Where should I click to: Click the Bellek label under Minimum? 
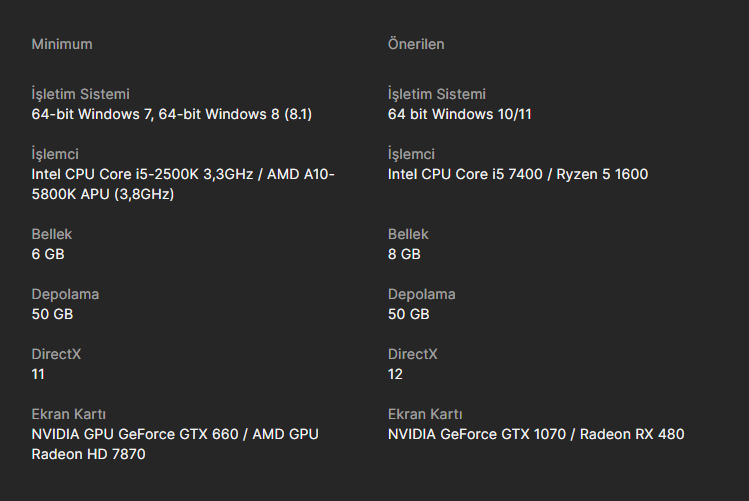pyautogui.click(x=52, y=234)
